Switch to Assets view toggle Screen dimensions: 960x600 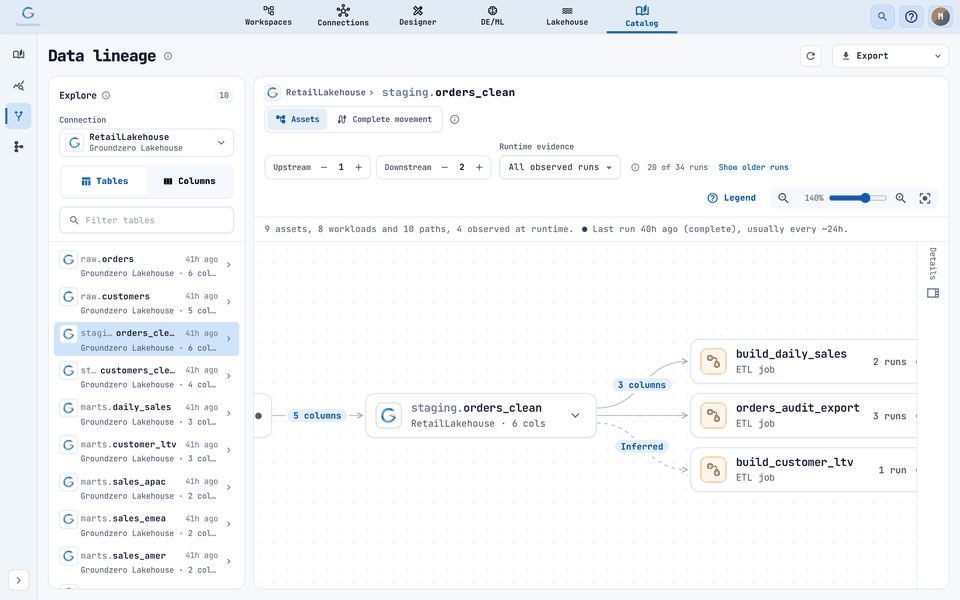(x=298, y=119)
